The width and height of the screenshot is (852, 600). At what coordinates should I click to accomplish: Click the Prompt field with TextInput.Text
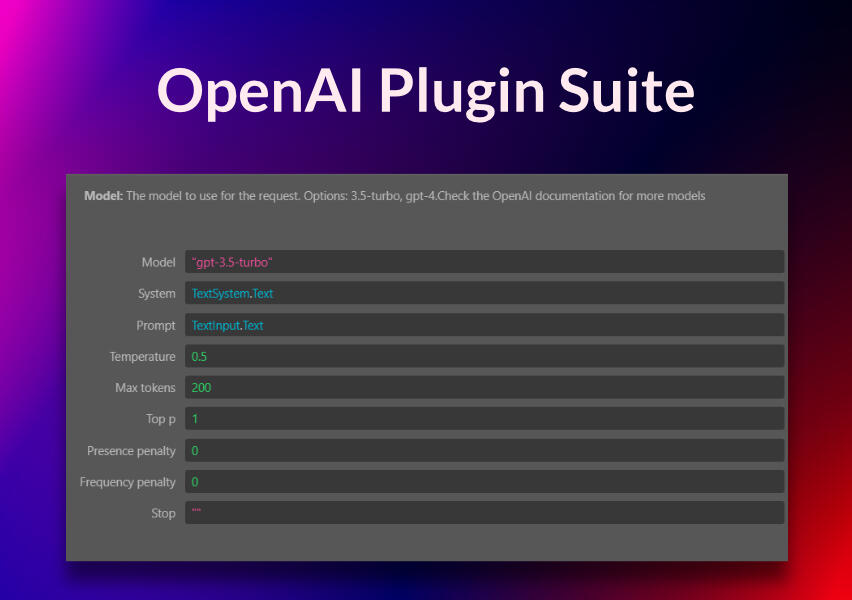pos(484,325)
